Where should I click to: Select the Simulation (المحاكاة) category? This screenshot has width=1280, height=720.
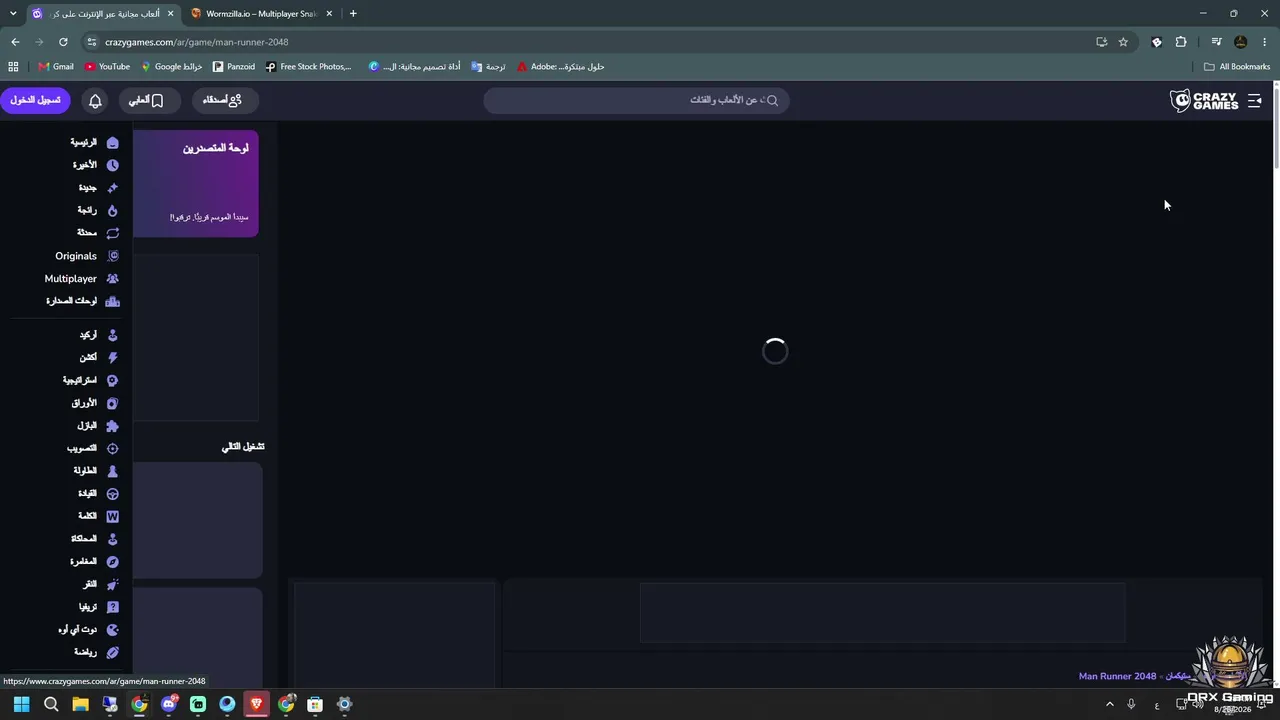(x=95, y=539)
